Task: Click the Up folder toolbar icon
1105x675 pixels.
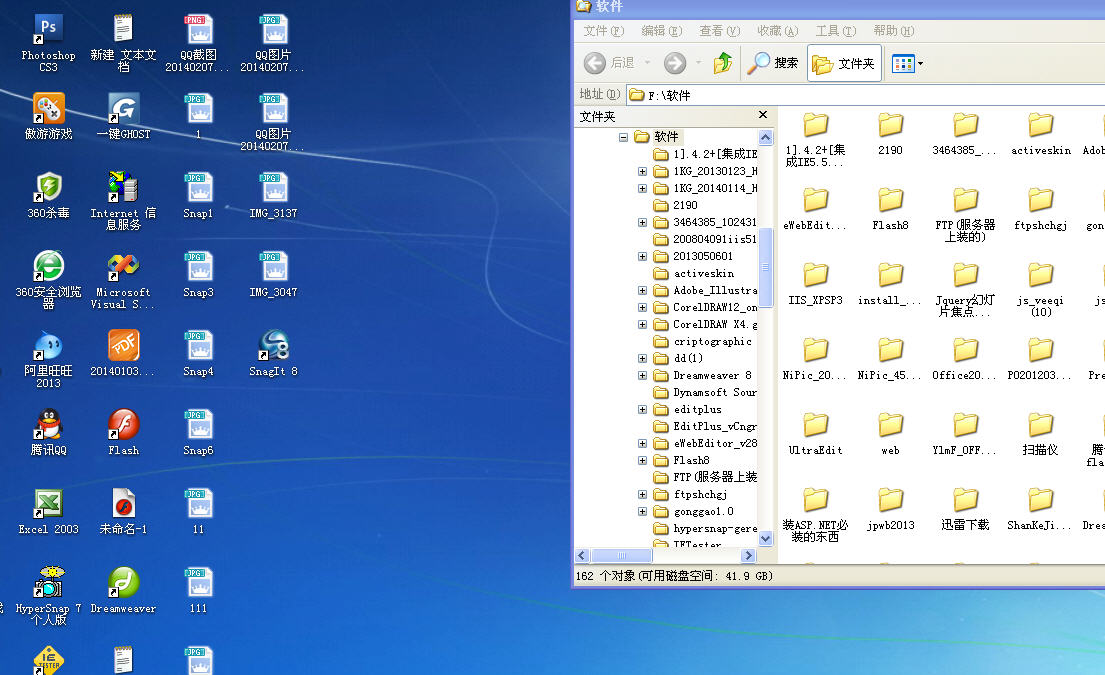Action: click(722, 63)
